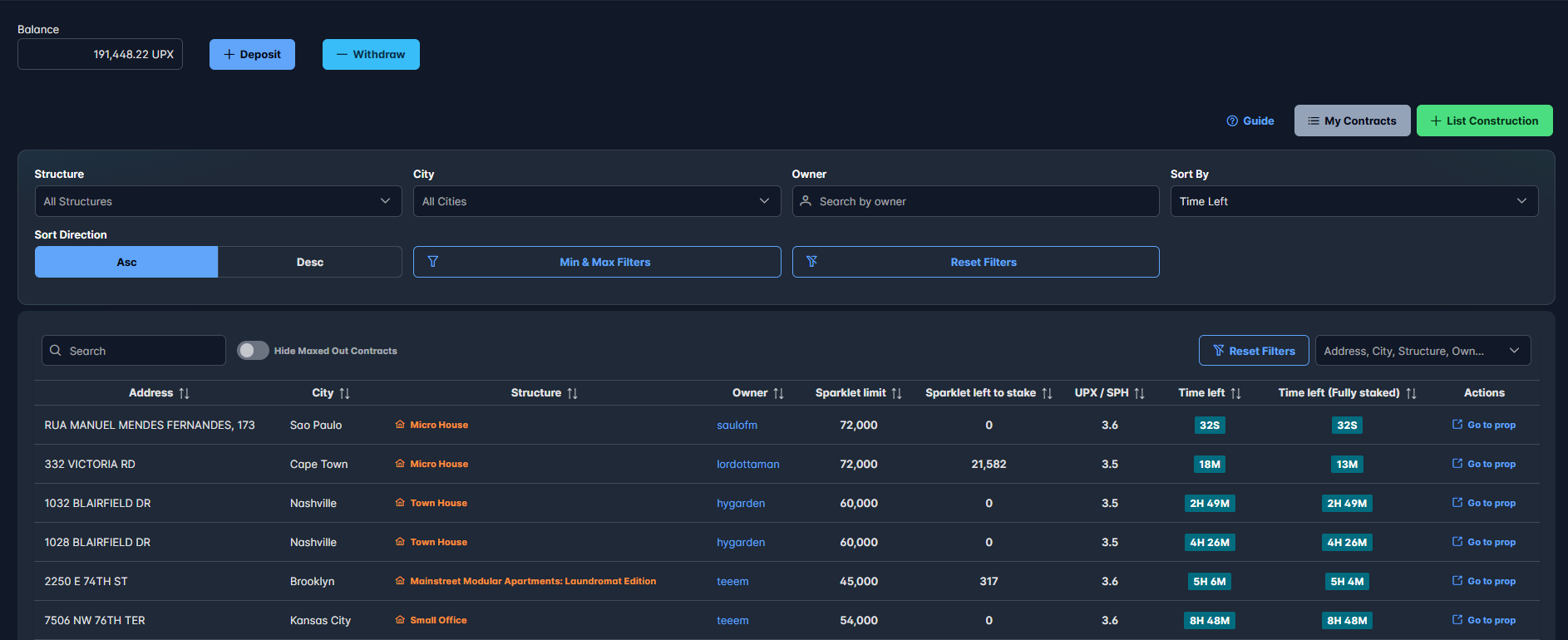Click the list icon on My Contracts
The width and height of the screenshot is (1568, 640).
(x=1314, y=121)
